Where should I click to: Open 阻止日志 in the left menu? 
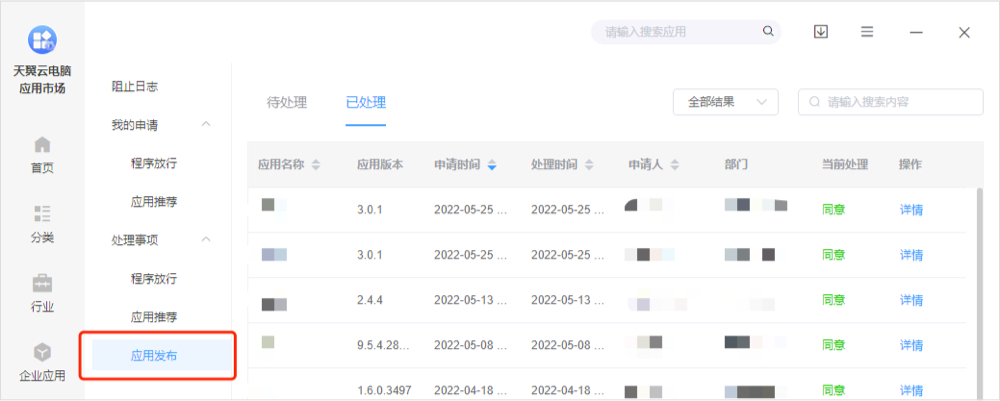(134, 87)
